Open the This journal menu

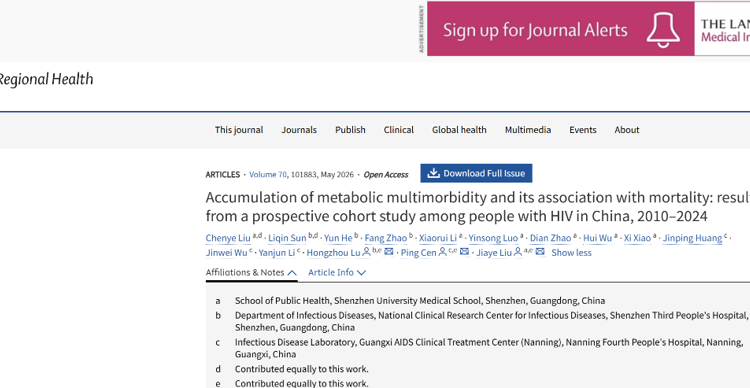[x=239, y=130]
